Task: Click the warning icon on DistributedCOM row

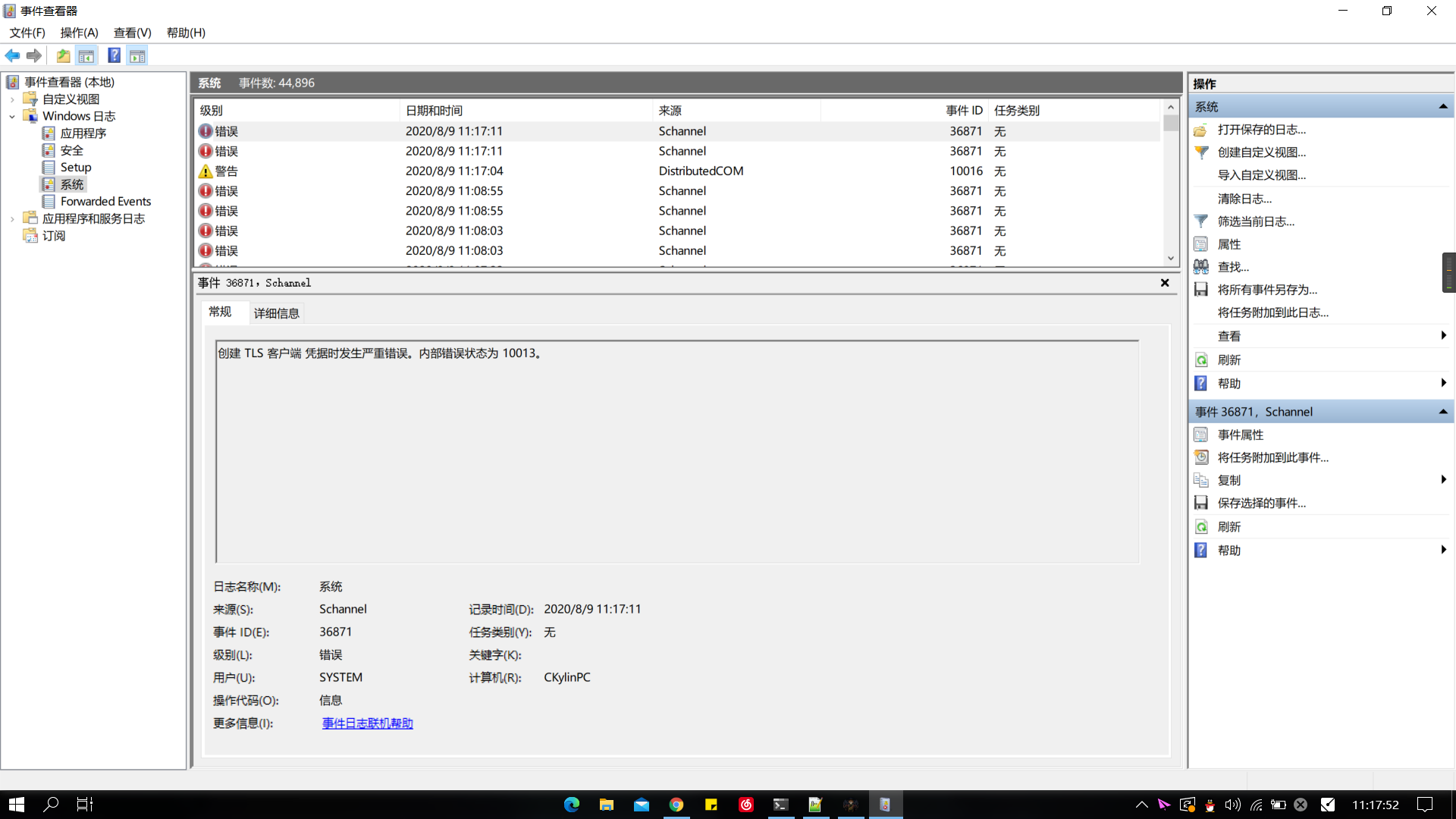Action: 206,171
